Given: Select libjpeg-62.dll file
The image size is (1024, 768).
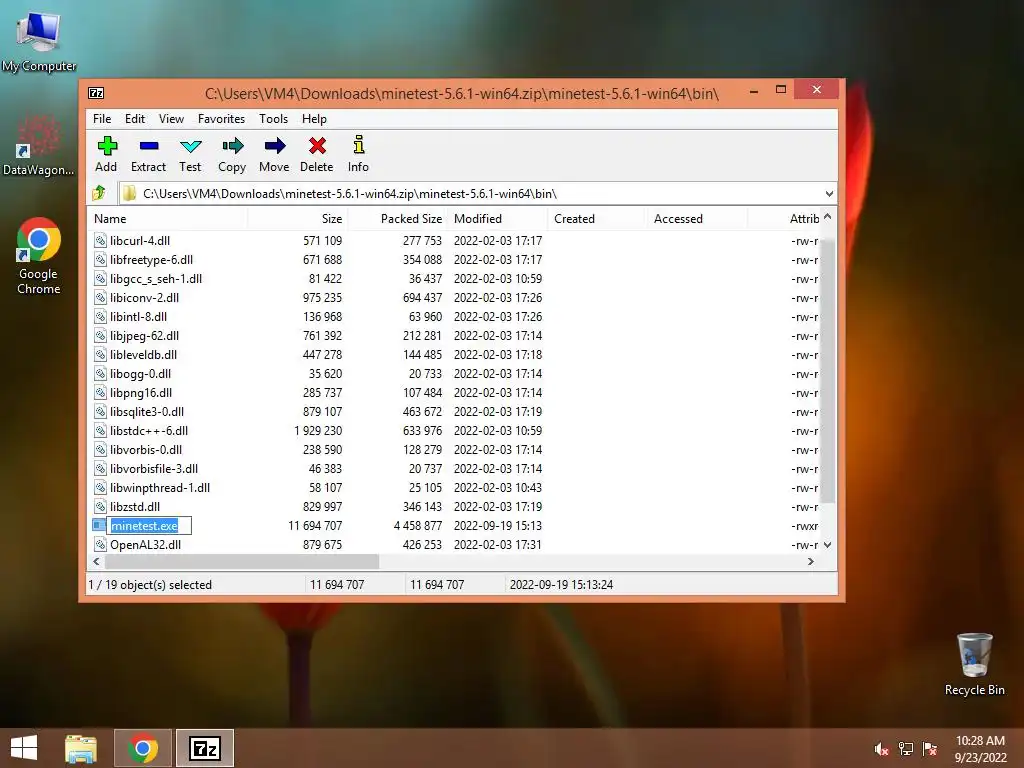Looking at the screenshot, I should tap(144, 335).
